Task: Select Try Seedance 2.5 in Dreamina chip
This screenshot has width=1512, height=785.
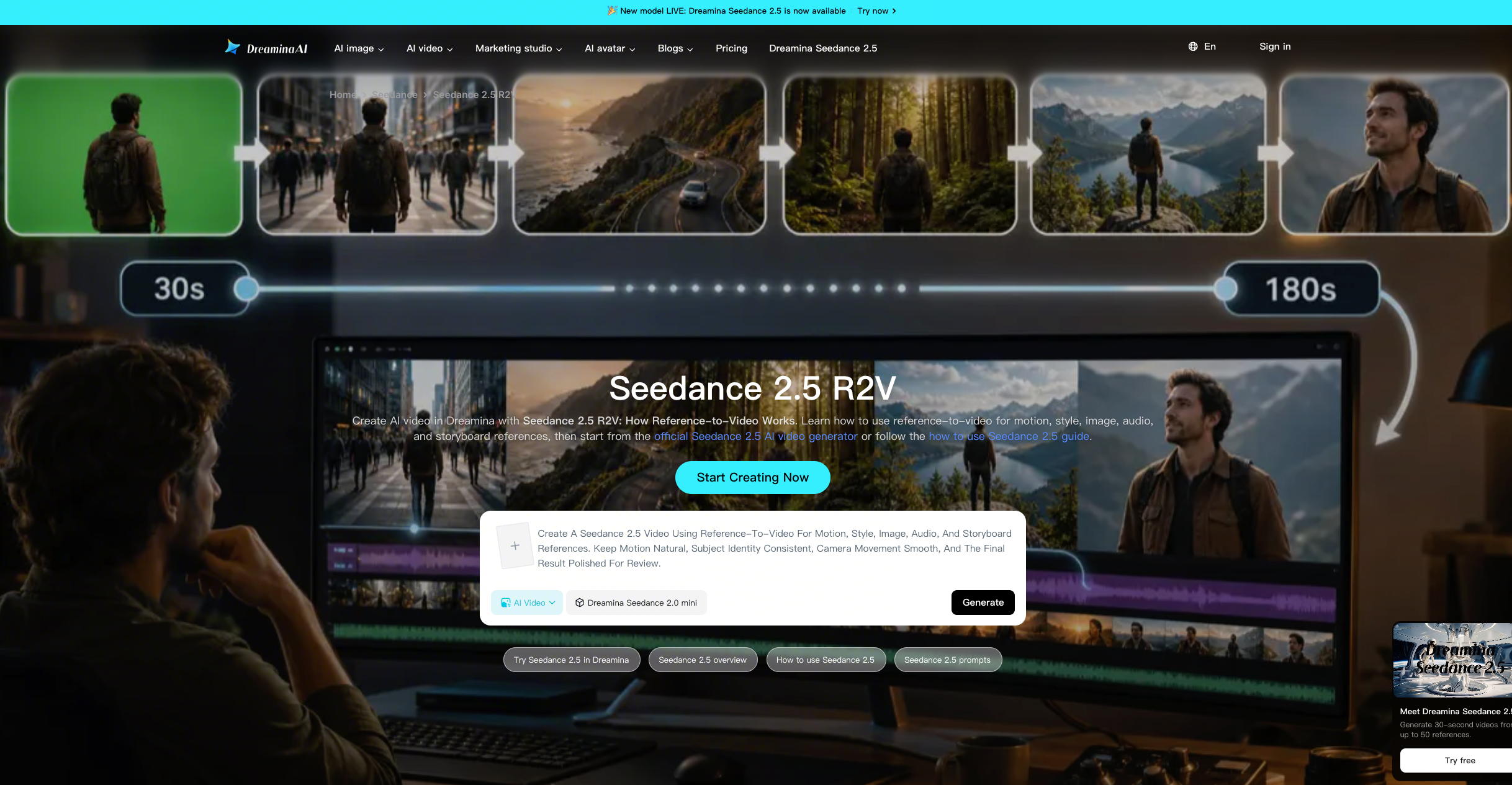Action: click(571, 660)
